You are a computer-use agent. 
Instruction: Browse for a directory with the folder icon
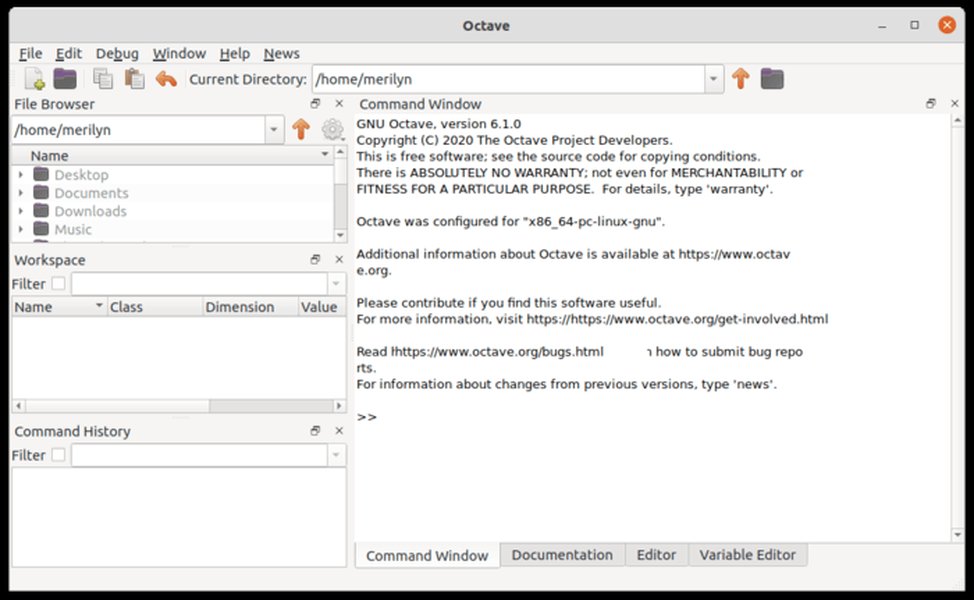770,79
